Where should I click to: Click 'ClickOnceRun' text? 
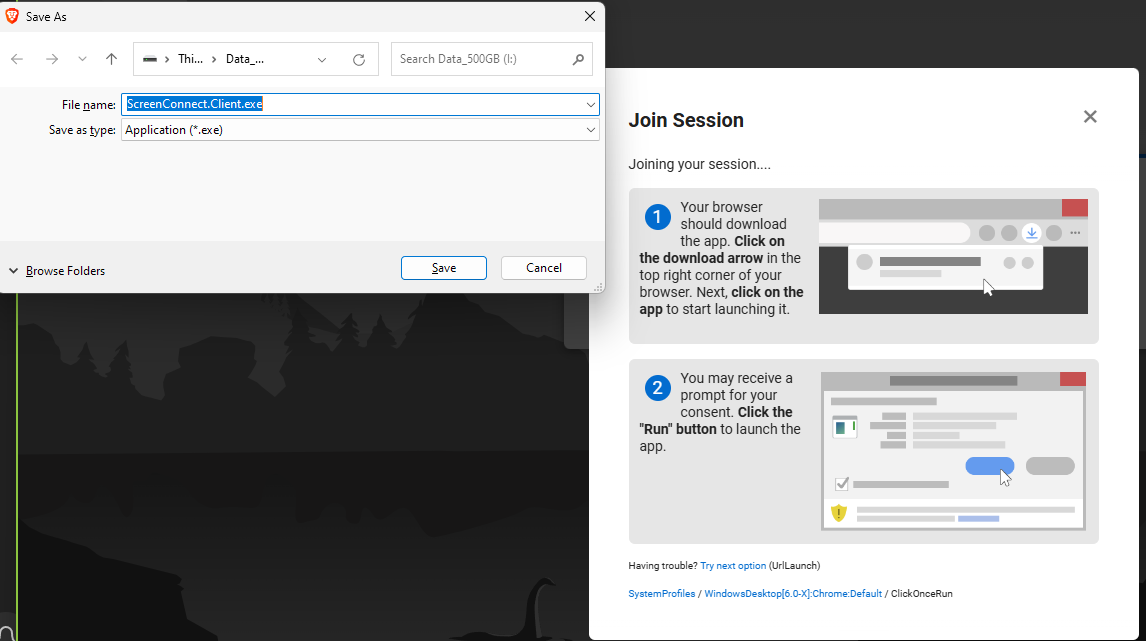tap(922, 593)
